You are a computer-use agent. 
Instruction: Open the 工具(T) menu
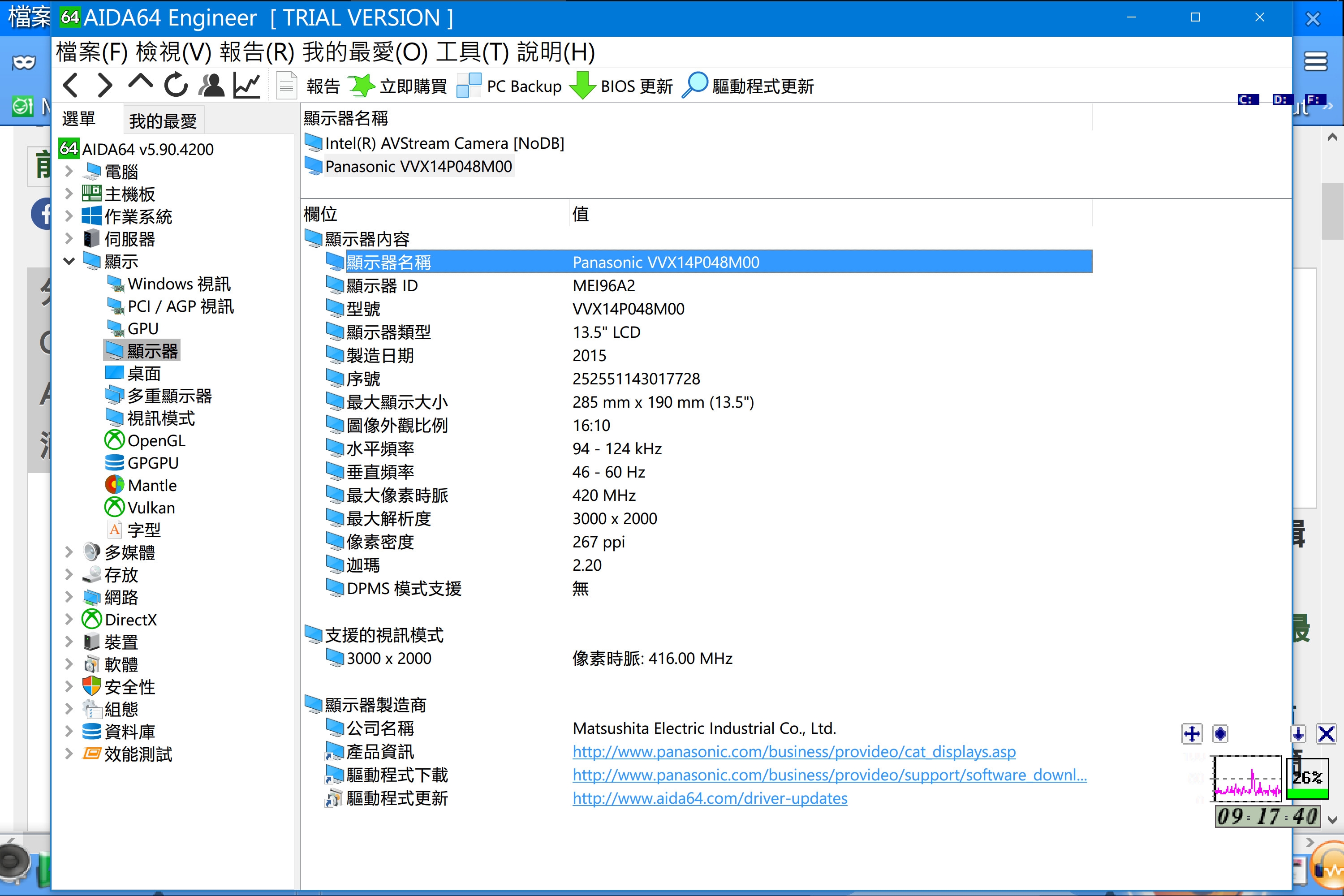473,52
